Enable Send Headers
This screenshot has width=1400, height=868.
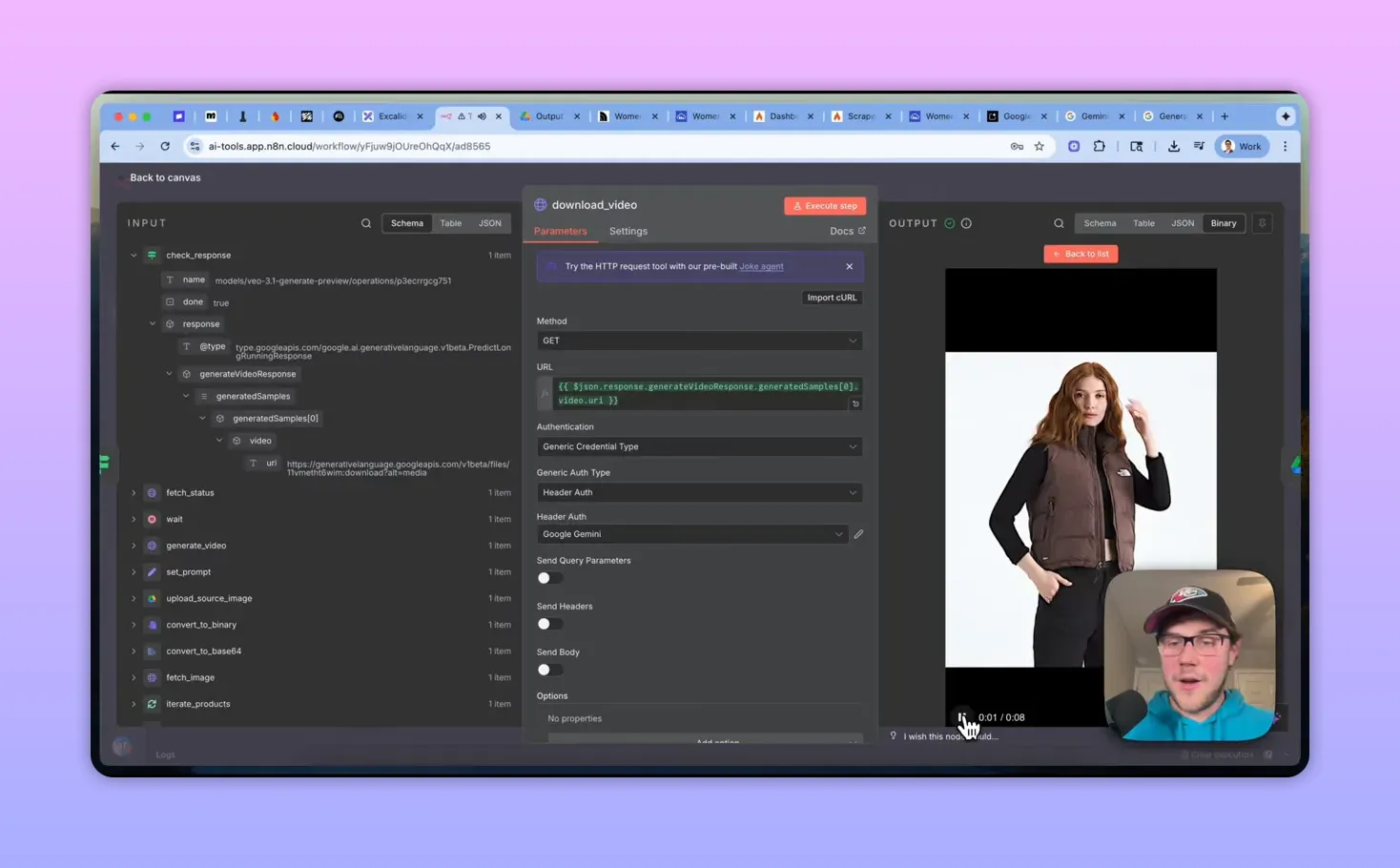tap(549, 624)
